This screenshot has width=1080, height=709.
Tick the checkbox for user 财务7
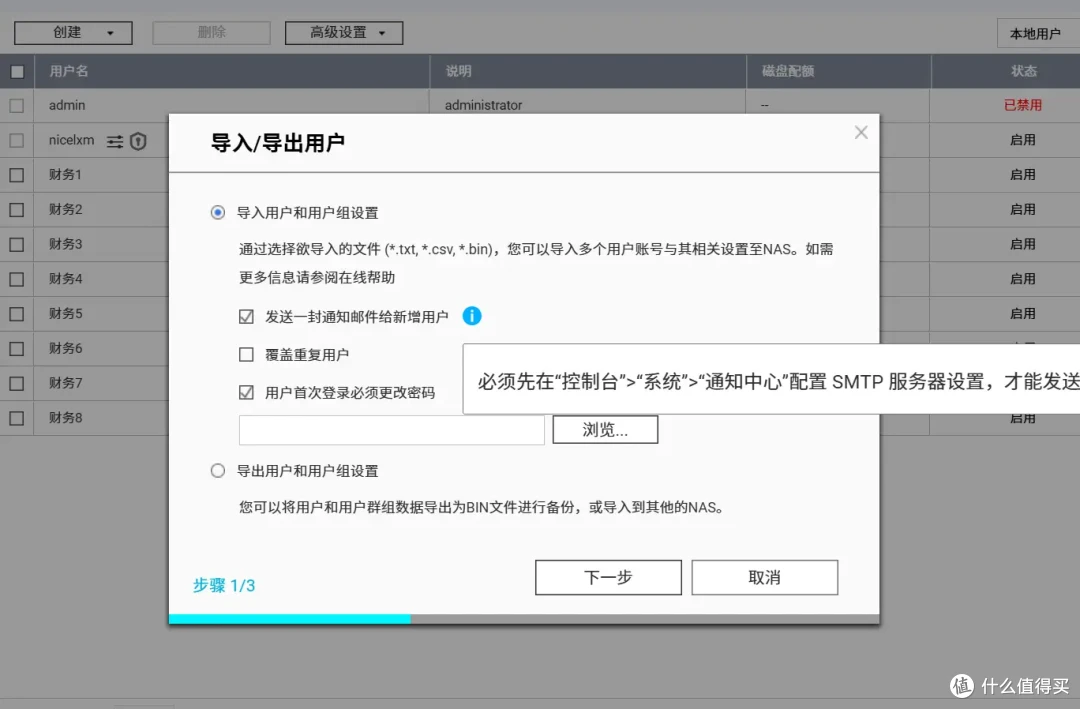point(17,383)
